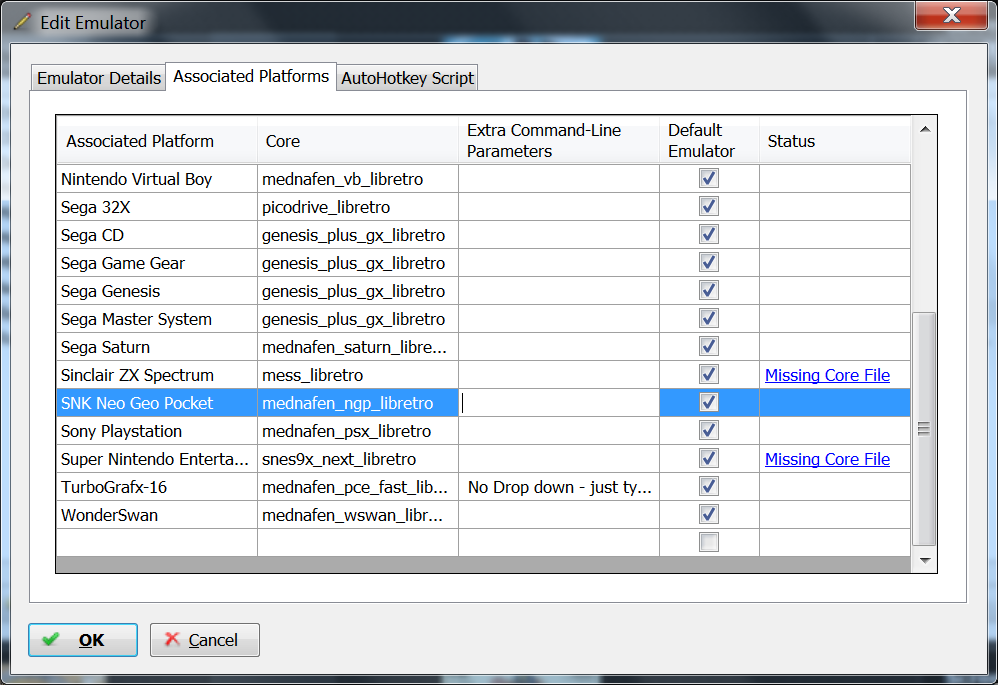
Task: Open the AutoHotkey Script tab
Action: [407, 78]
